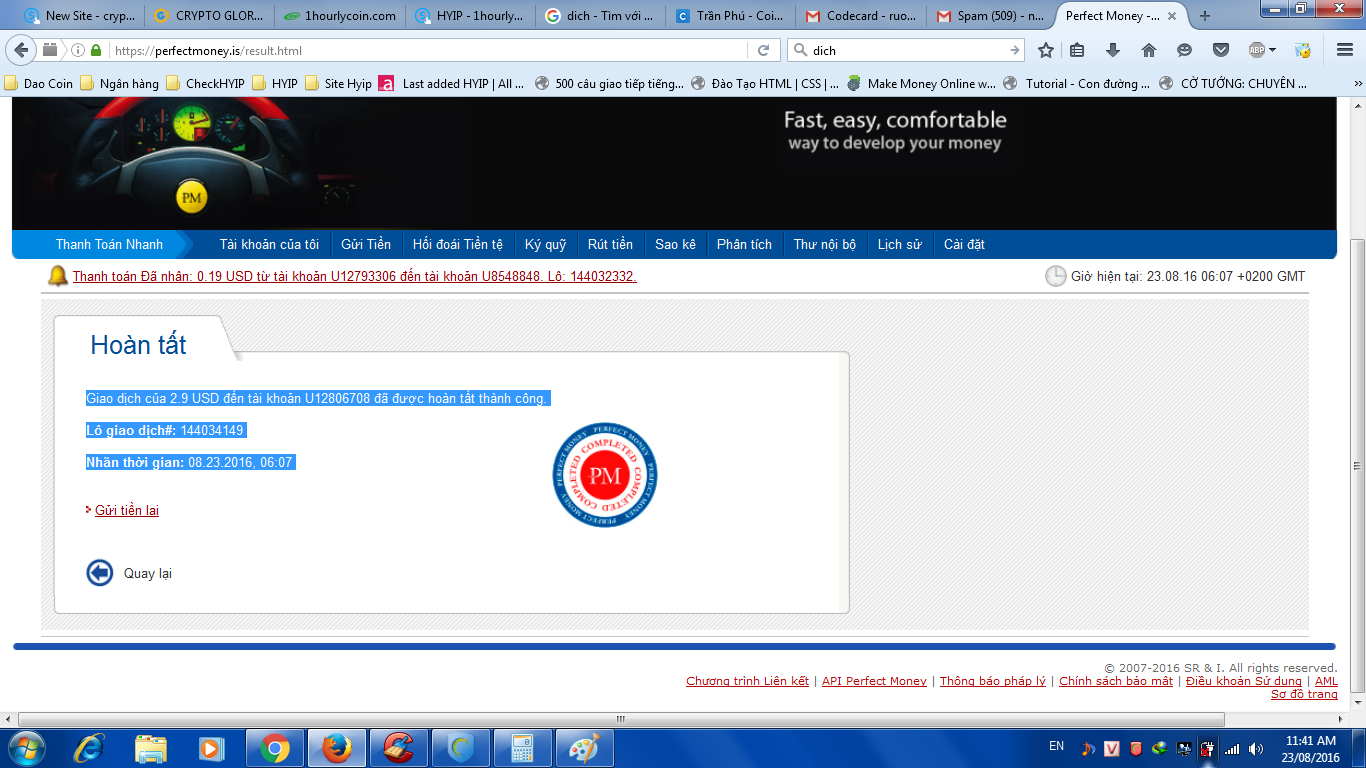Image resolution: width=1366 pixels, height=768 pixels.
Task: Open the Gửi Tiền menu item
Action: pos(366,244)
